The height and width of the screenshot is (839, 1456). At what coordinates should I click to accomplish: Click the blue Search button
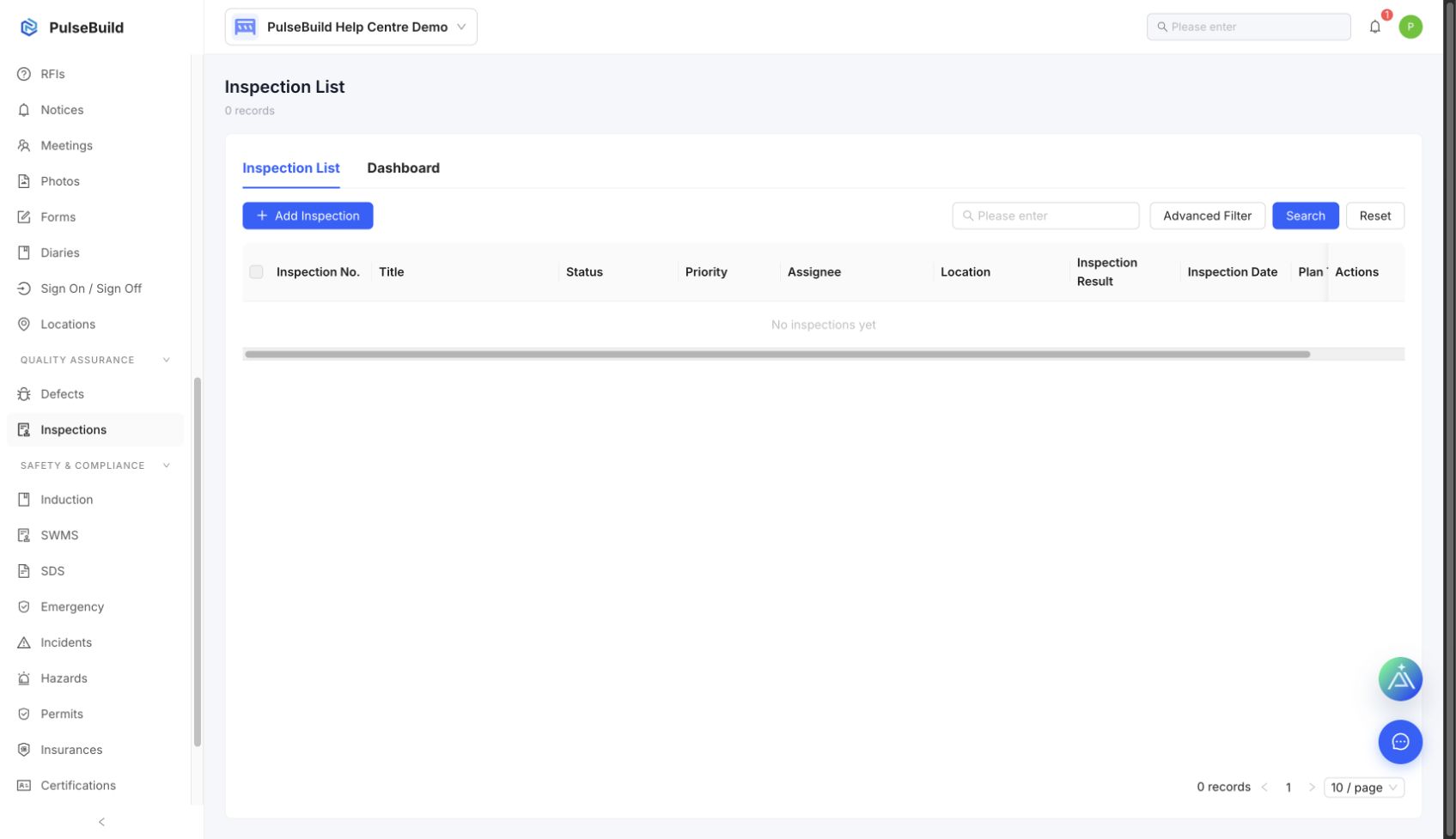(x=1305, y=216)
